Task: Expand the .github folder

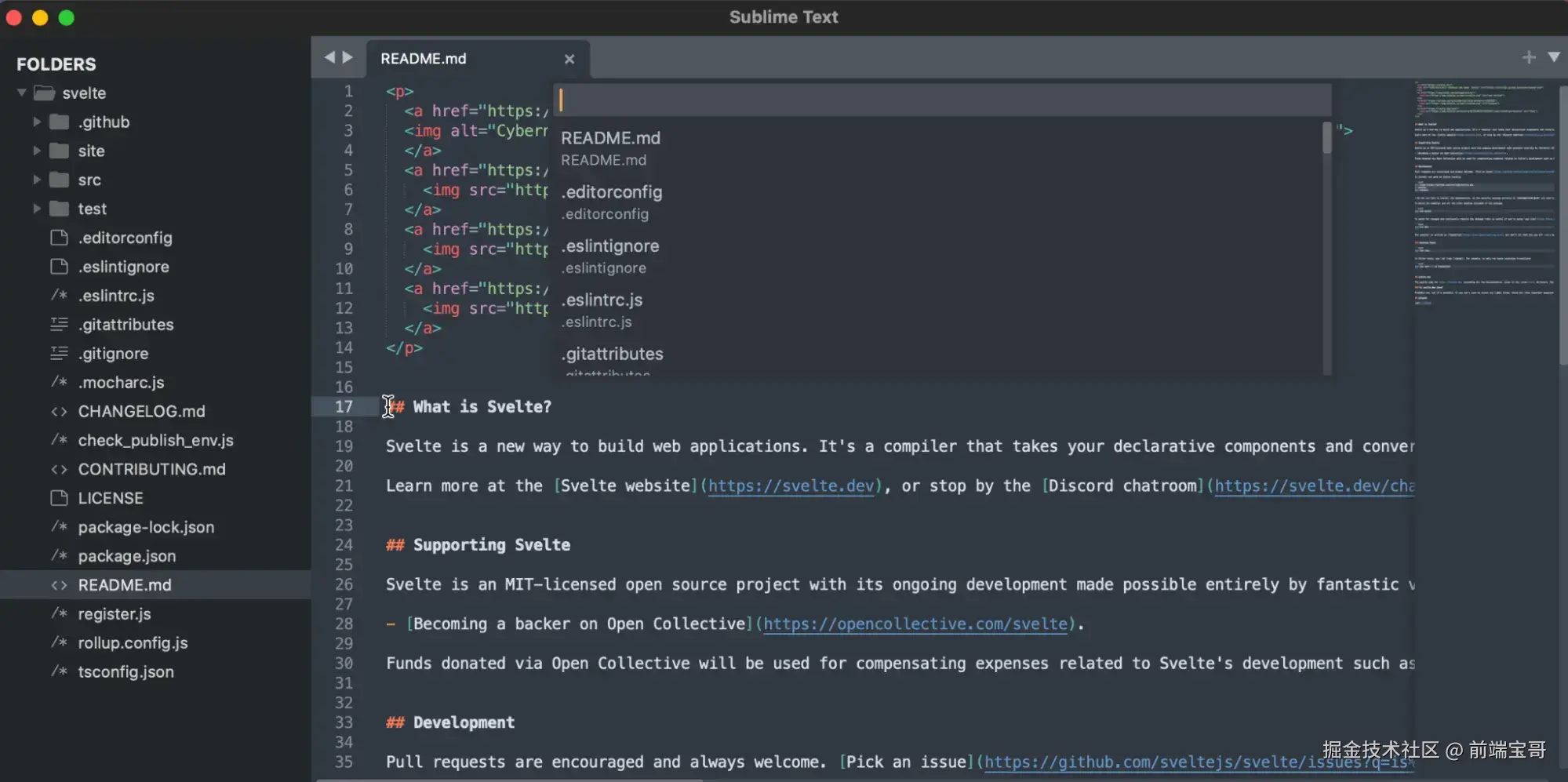Action: click(37, 122)
